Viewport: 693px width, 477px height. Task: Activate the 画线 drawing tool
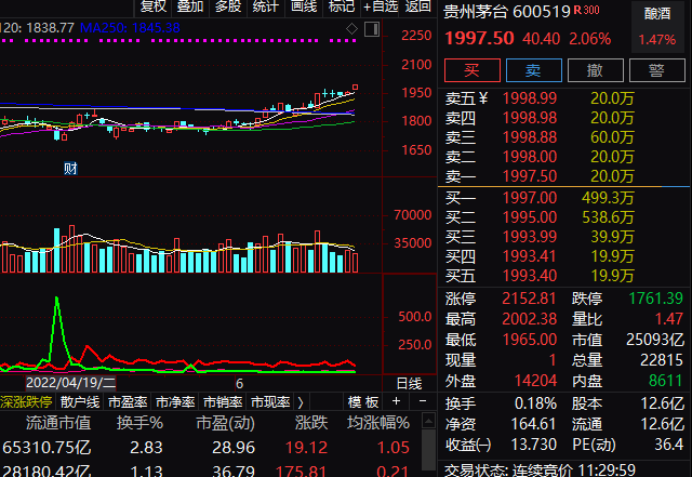coord(304,6)
